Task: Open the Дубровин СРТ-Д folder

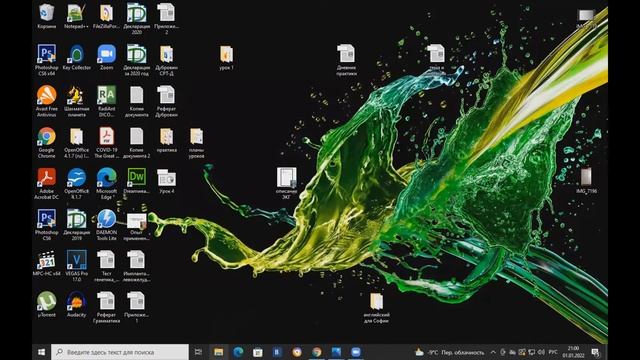Action: [x=166, y=60]
